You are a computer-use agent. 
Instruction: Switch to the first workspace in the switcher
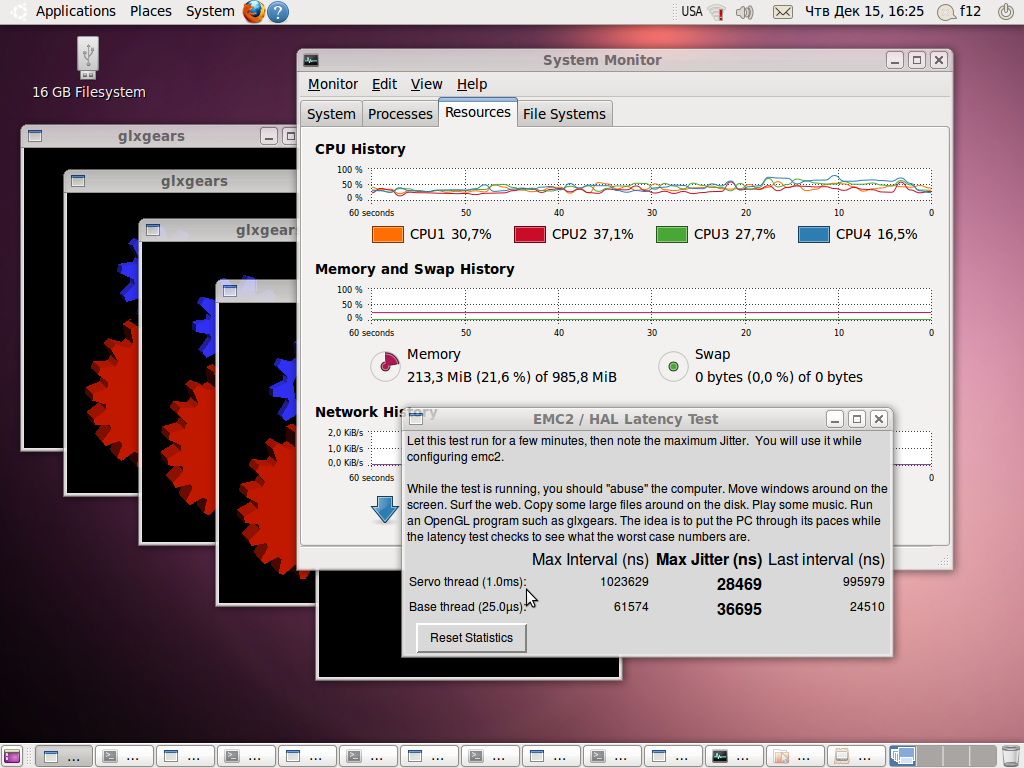[x=903, y=756]
